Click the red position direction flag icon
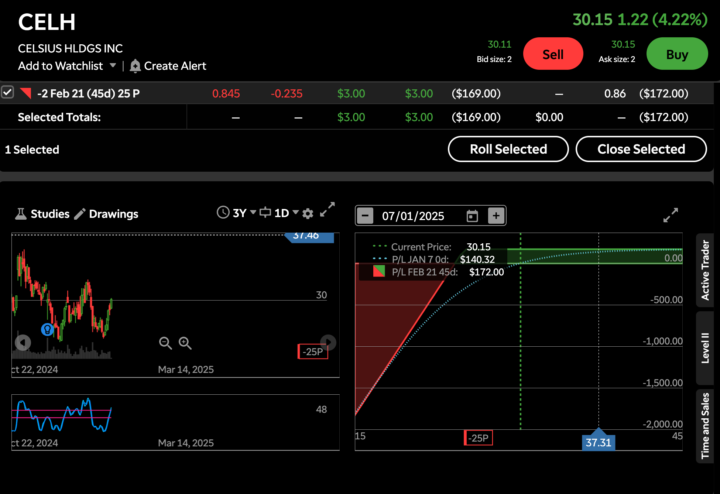 26,93
